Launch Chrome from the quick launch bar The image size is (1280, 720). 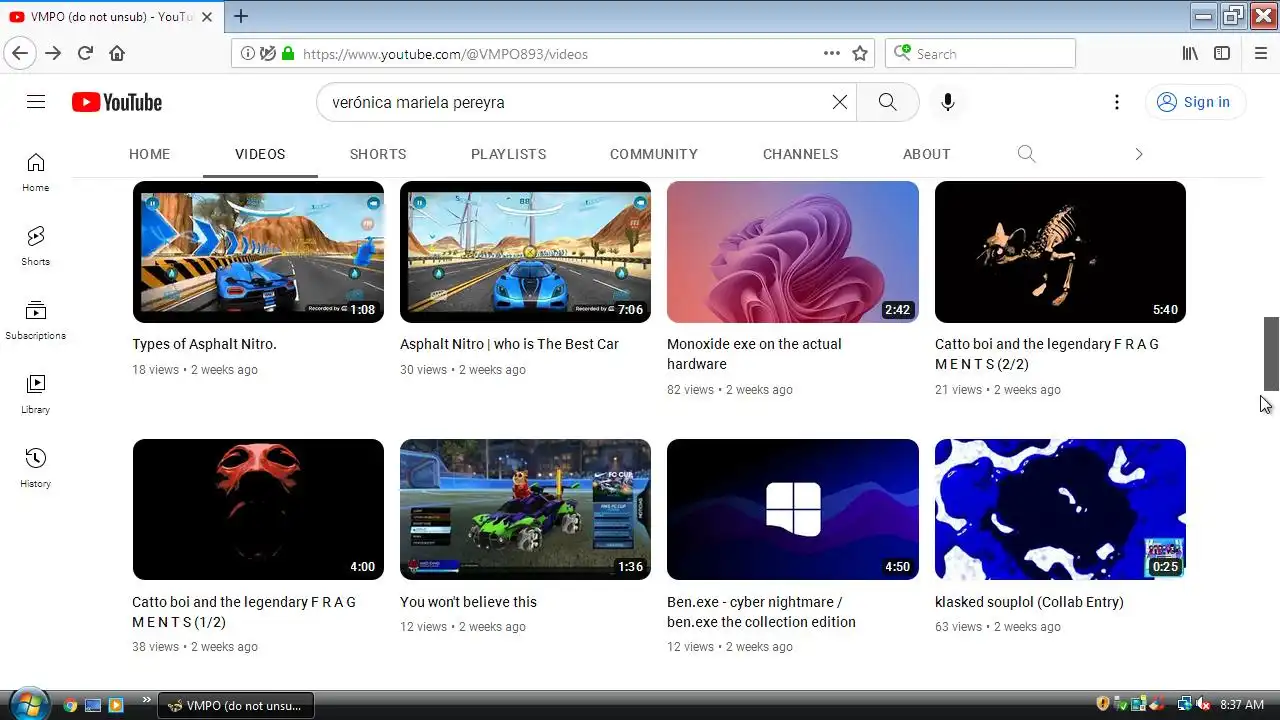[70, 705]
